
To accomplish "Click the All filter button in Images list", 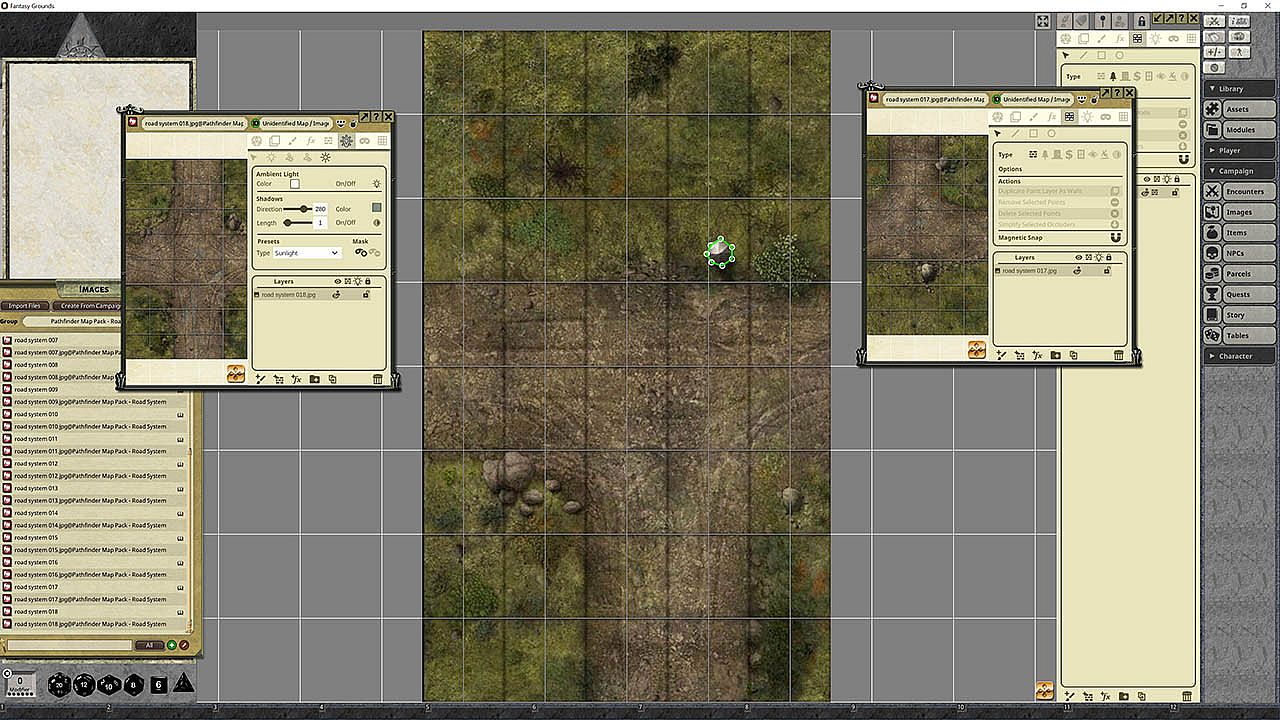I will (150, 645).
